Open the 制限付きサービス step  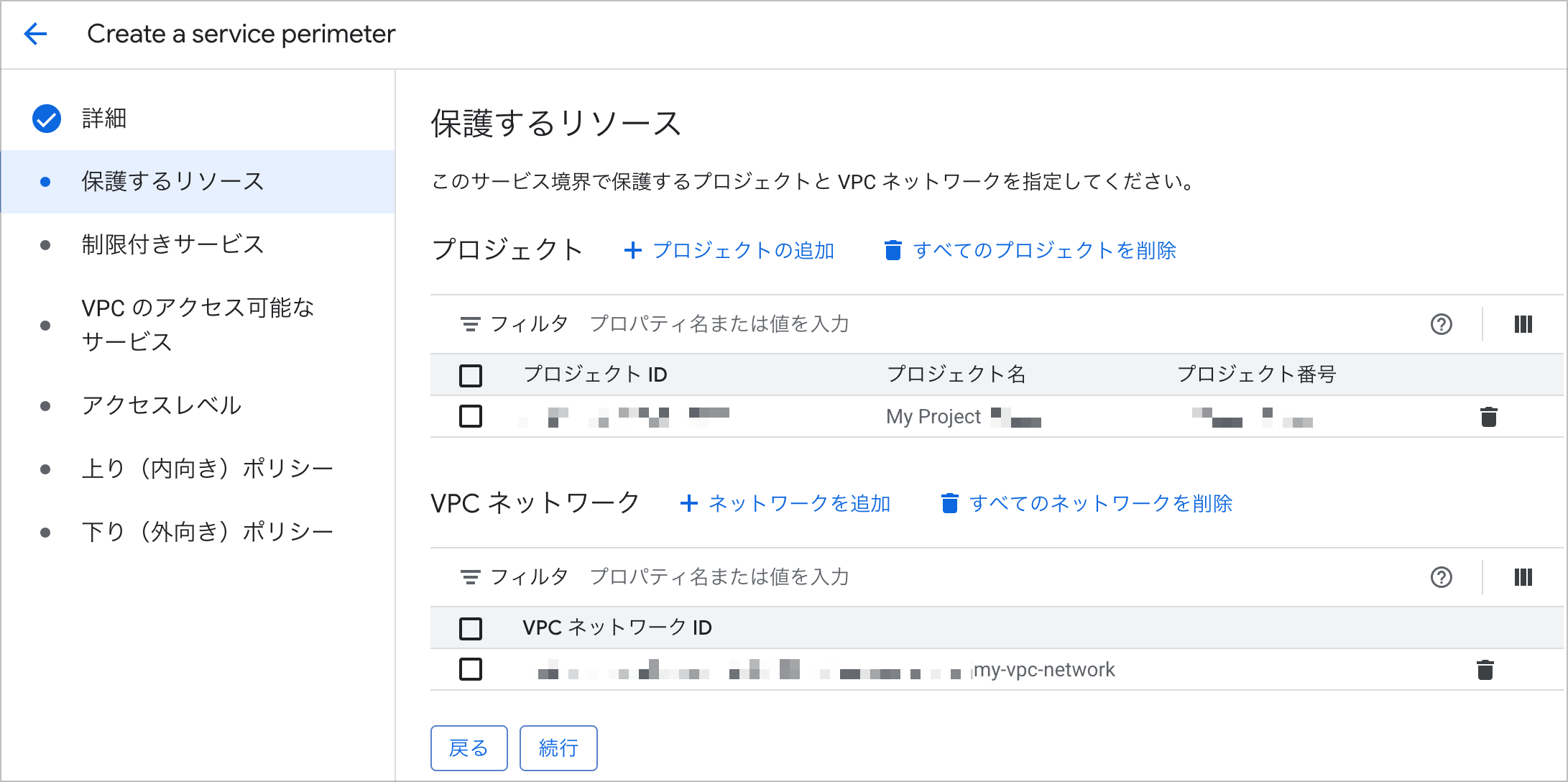[172, 244]
